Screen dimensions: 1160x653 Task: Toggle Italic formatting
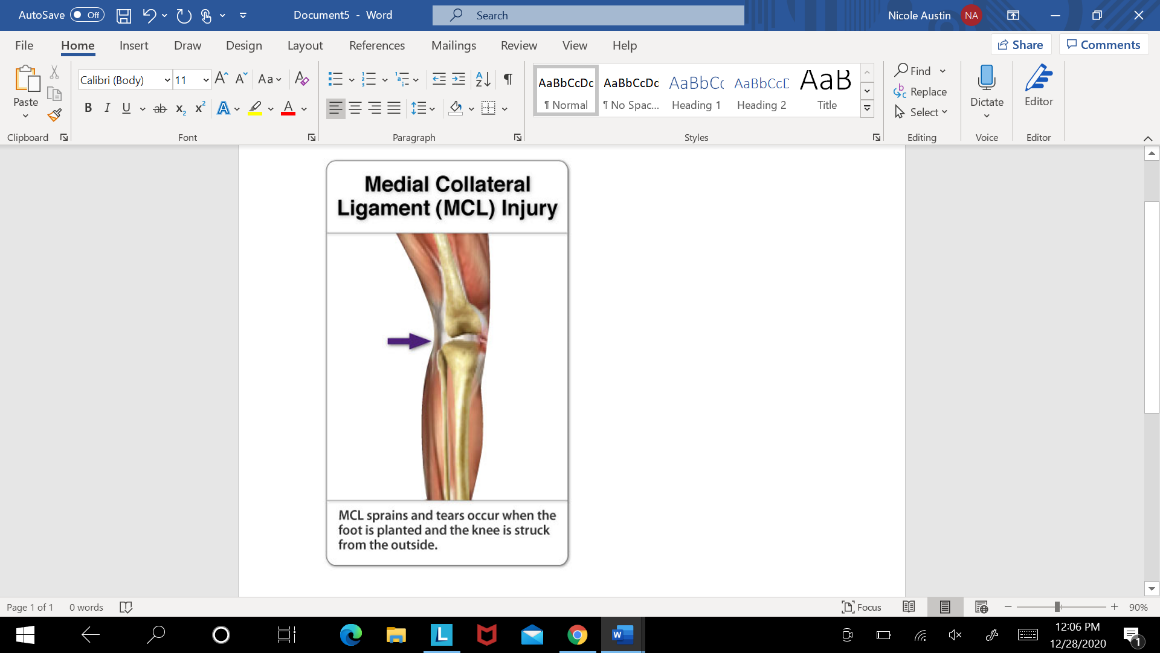(107, 108)
